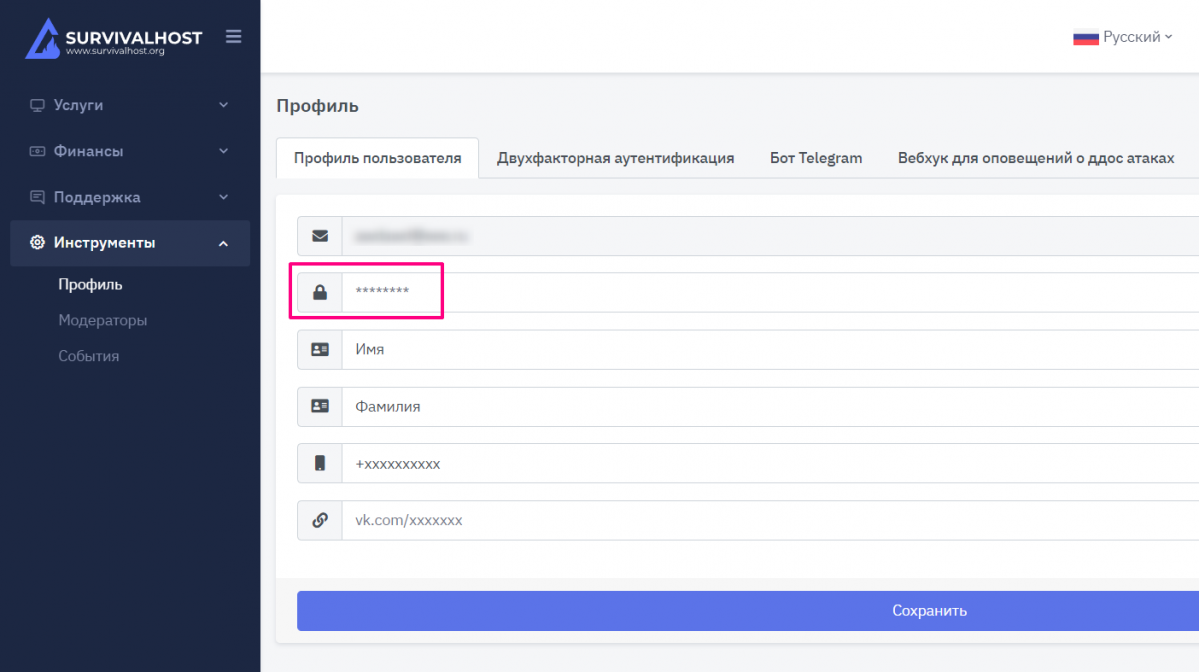Switch to Двухфакторная аутентификация tab
The image size is (1199, 672).
(x=615, y=158)
